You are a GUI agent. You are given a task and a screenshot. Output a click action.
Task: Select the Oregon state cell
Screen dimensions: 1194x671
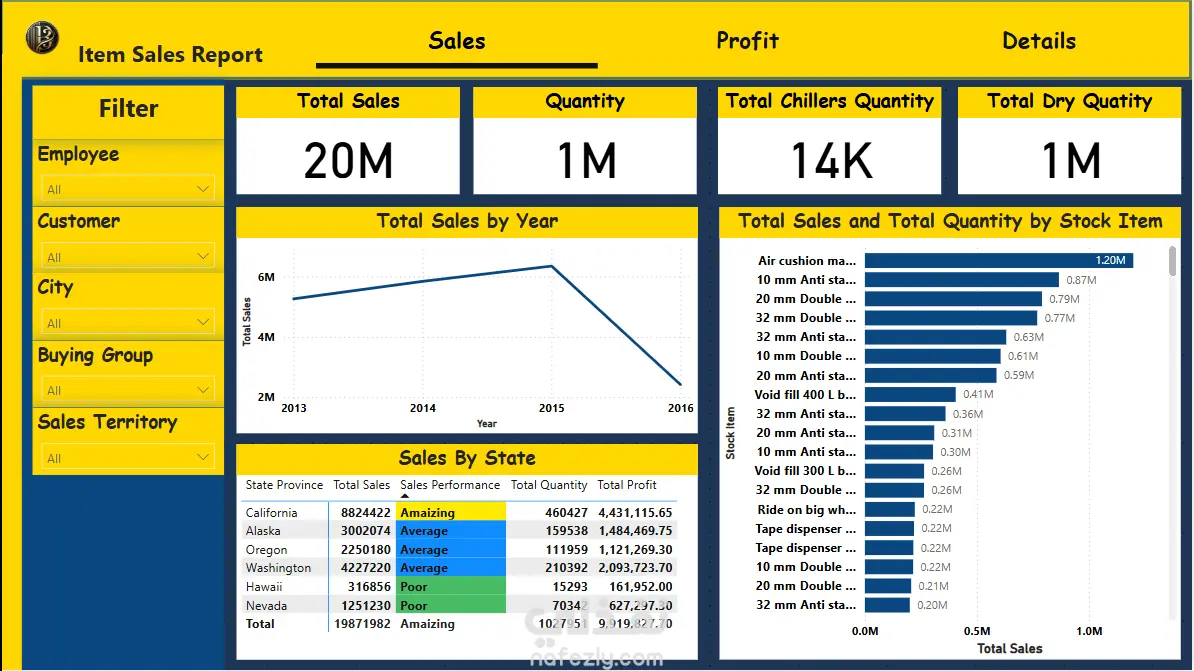click(x=267, y=549)
